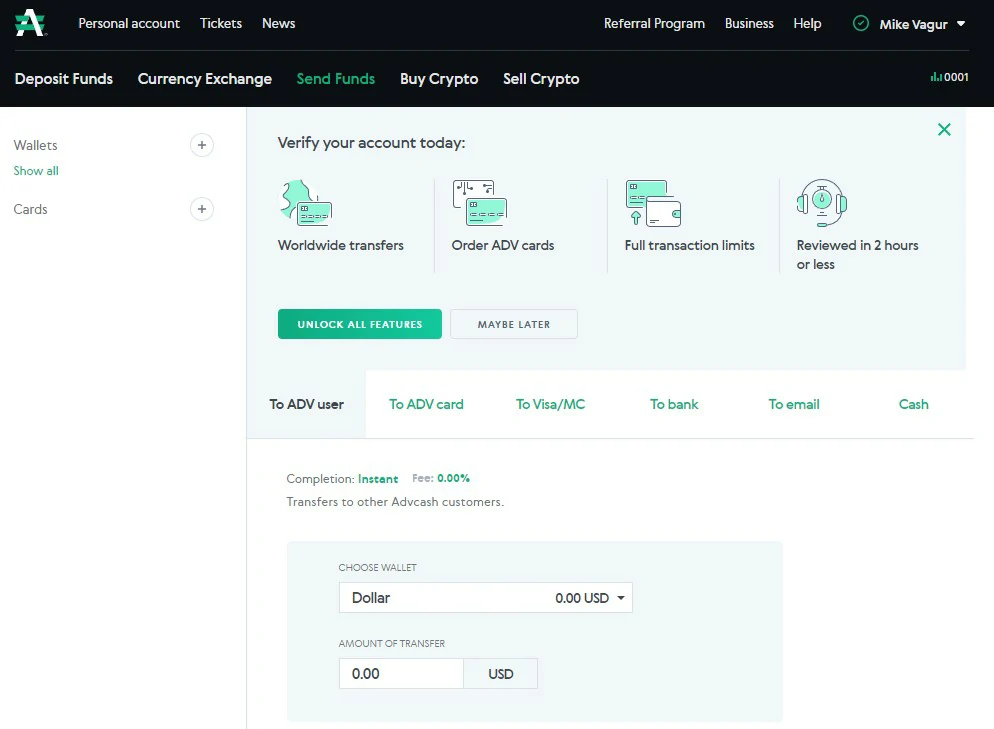Click the green verified checkmark icon

pos(860,23)
